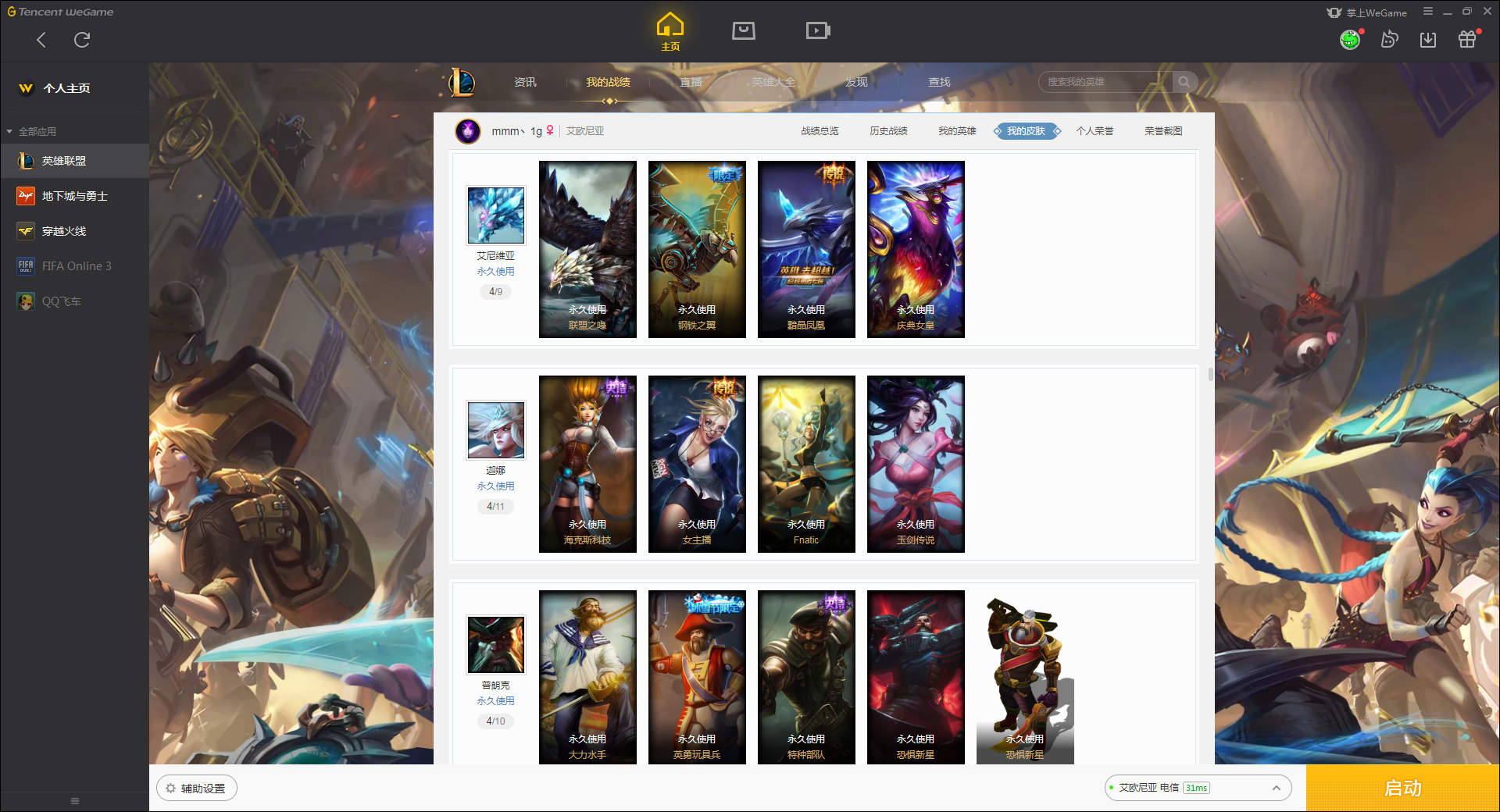This screenshot has width=1500, height=812.
Task: Collapse the 全部应用 section
Action: click(31, 131)
